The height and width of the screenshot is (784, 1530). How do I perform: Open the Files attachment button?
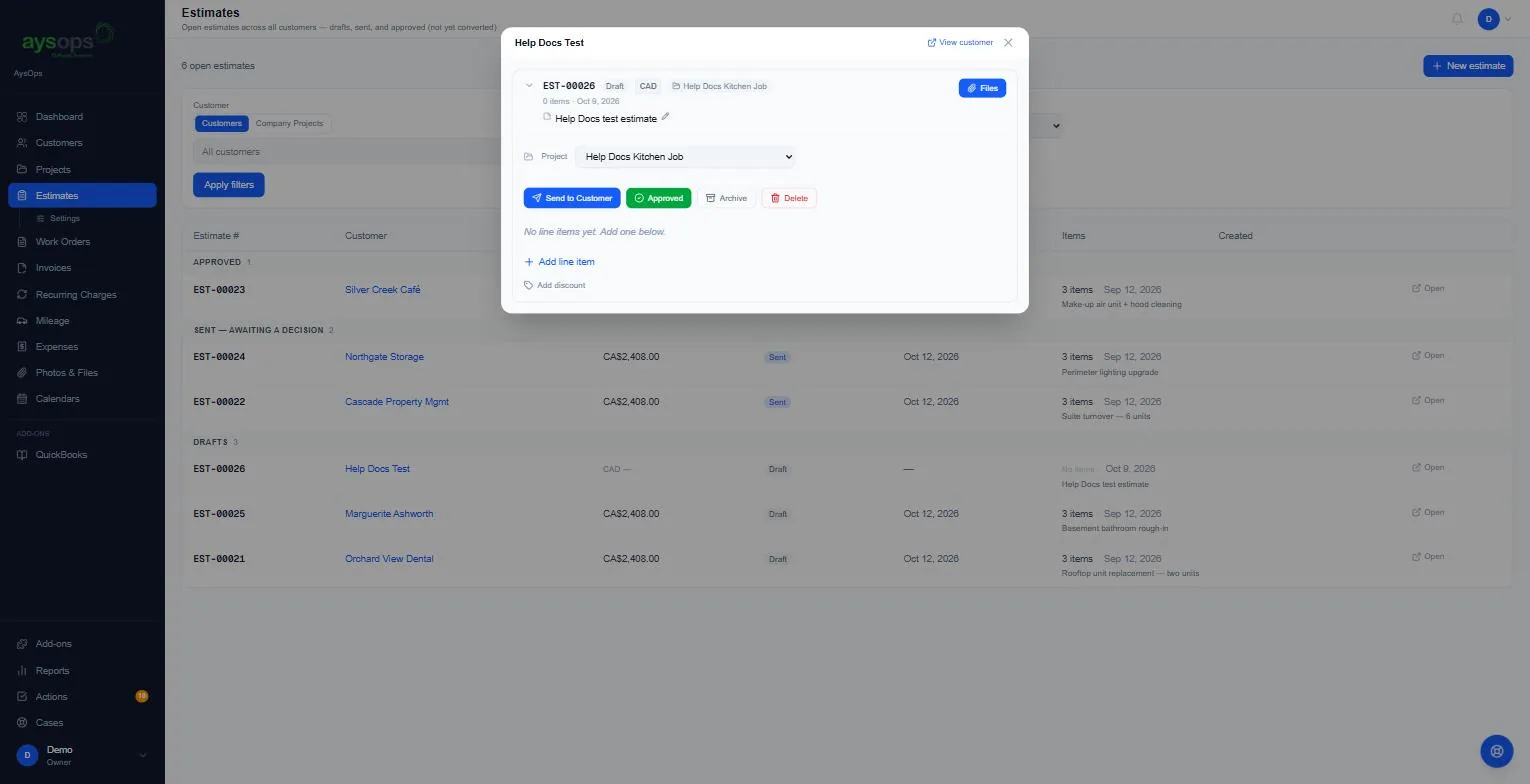pyautogui.click(x=982, y=88)
